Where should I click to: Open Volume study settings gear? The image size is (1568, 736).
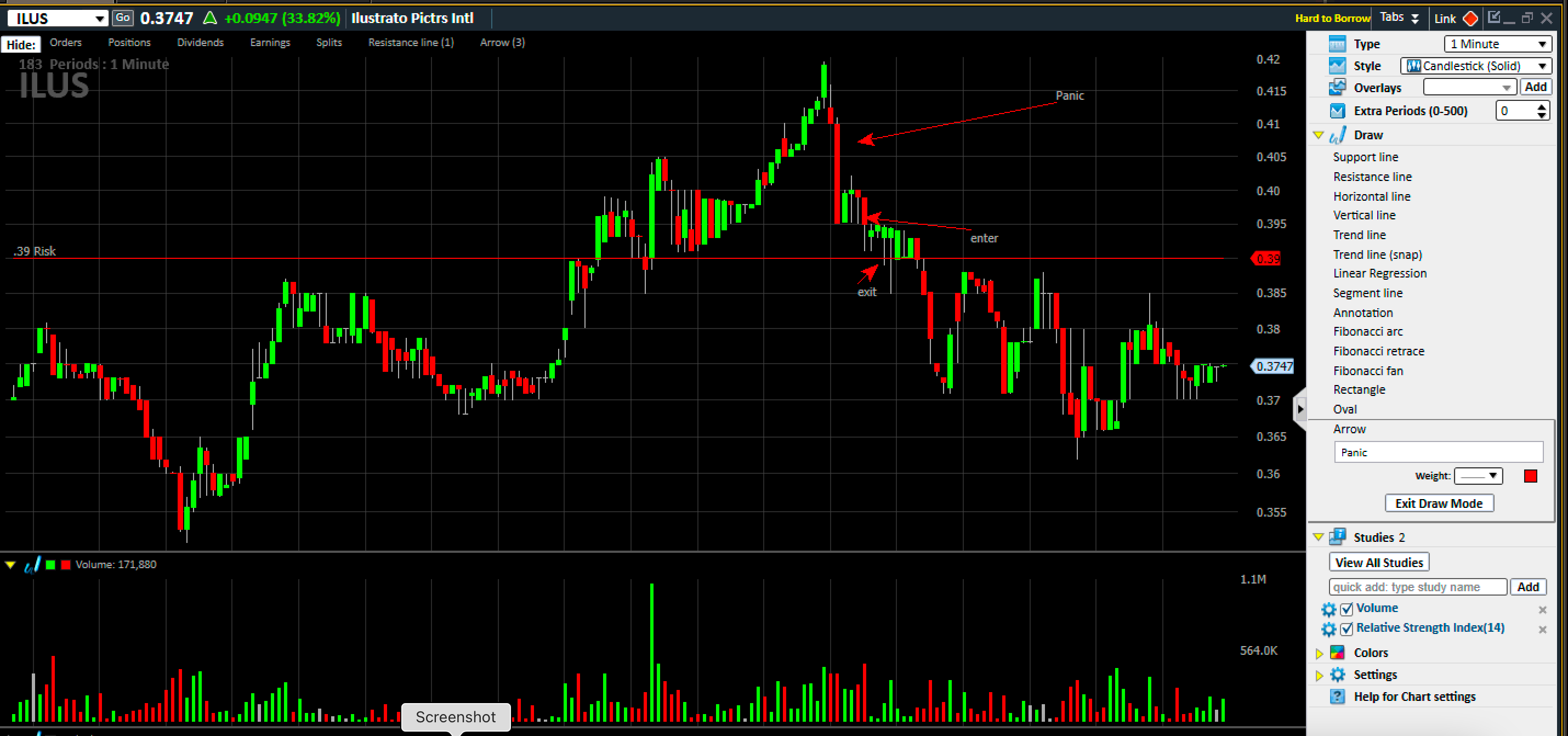pos(1328,609)
